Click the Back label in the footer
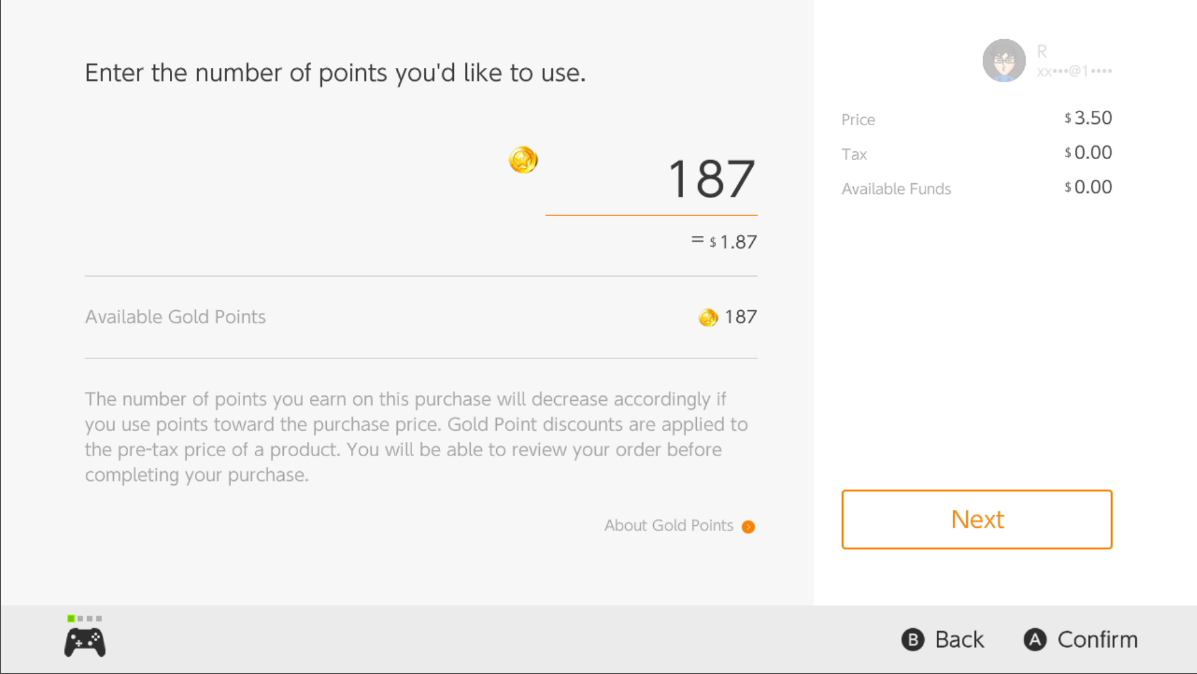The image size is (1197, 674). (x=959, y=640)
